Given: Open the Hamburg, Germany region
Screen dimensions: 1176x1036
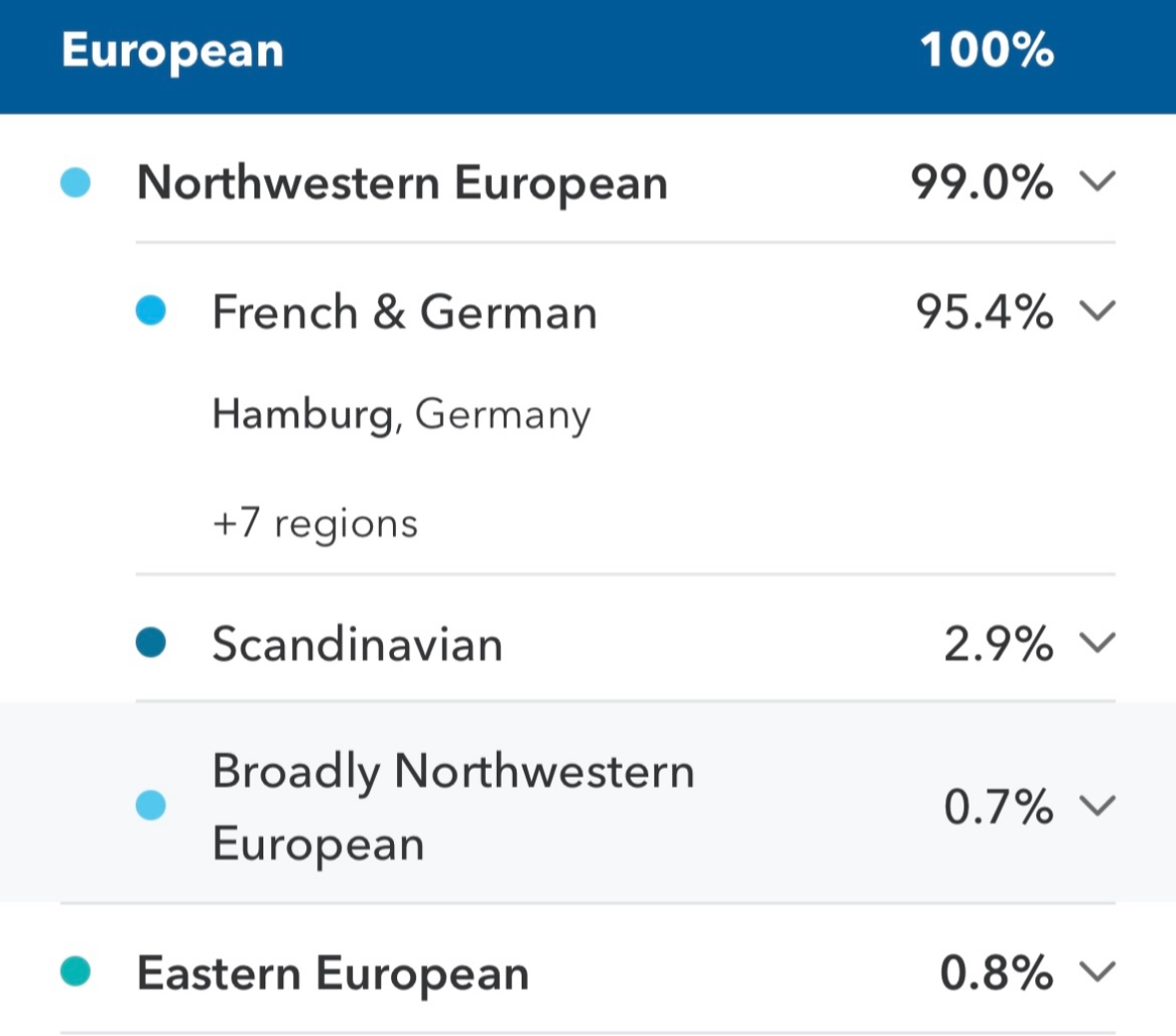Looking at the screenshot, I should pyautogui.click(x=401, y=415).
